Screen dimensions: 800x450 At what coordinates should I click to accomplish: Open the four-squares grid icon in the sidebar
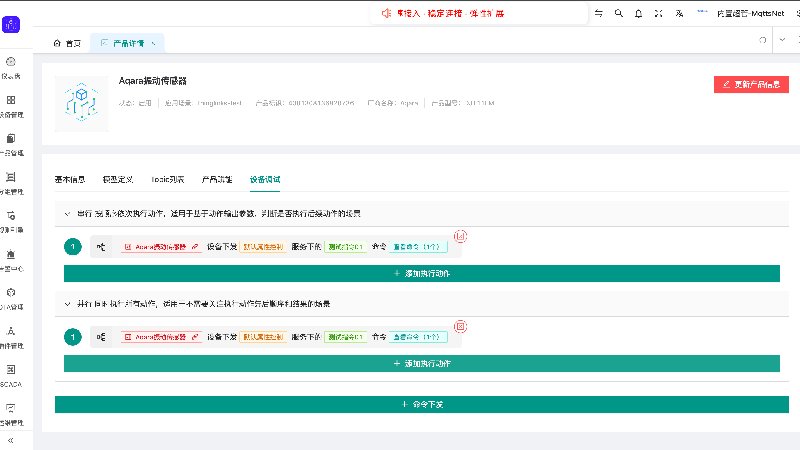(x=11, y=100)
